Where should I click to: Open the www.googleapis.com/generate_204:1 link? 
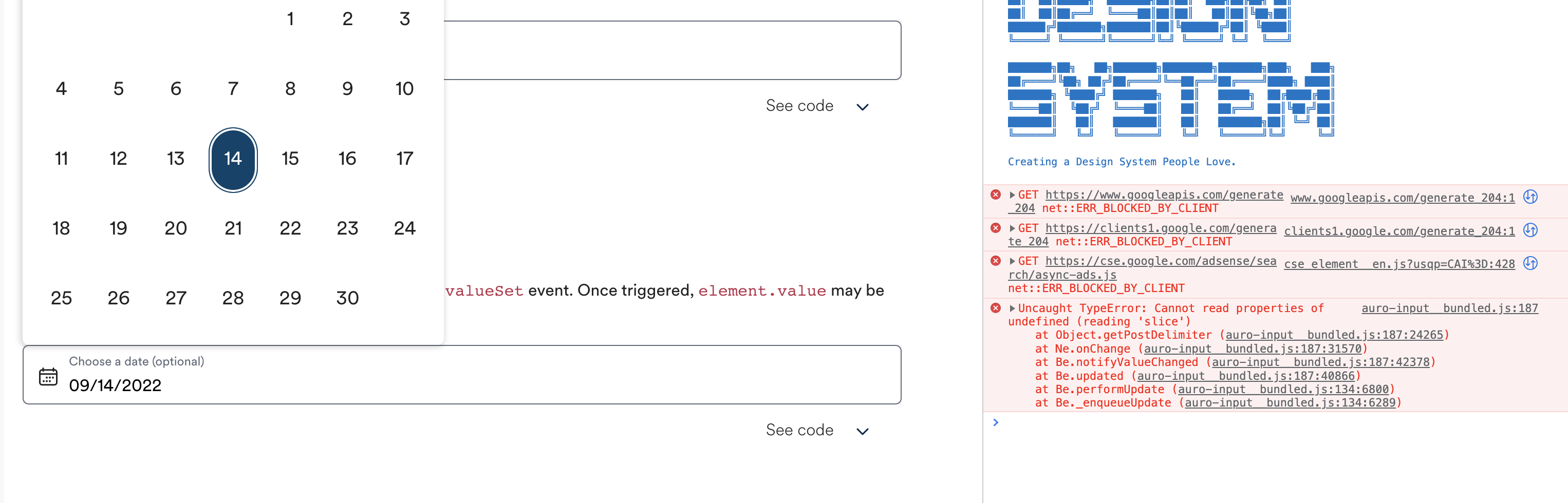[x=1401, y=197]
